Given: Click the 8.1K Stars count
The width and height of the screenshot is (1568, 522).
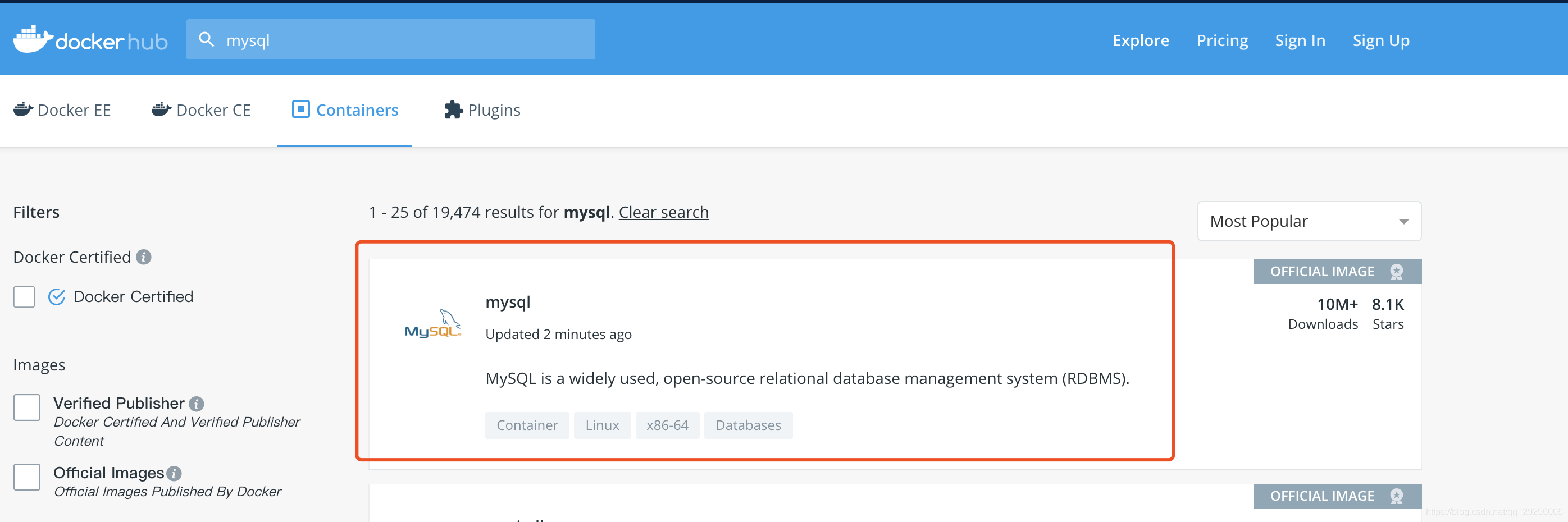Looking at the screenshot, I should point(1388,313).
